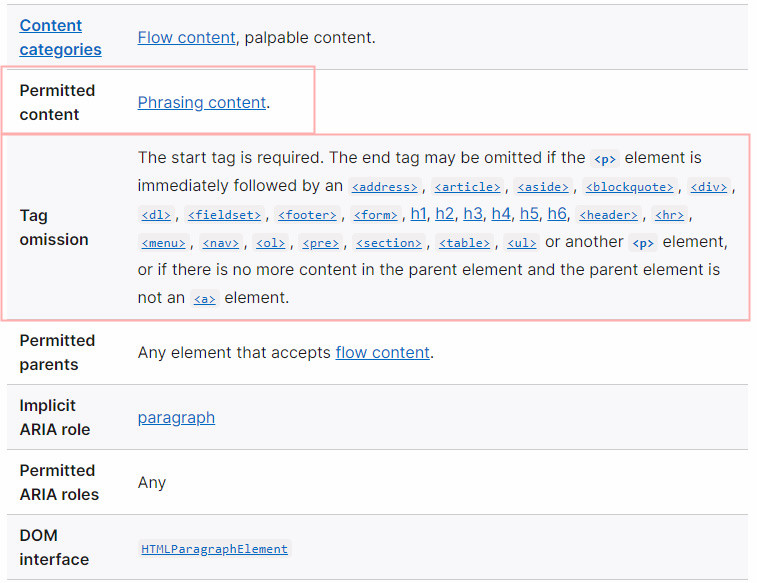Image resolution: width=757 pixels, height=583 pixels.
Task: Click the <footer> element link
Action: 307,215
